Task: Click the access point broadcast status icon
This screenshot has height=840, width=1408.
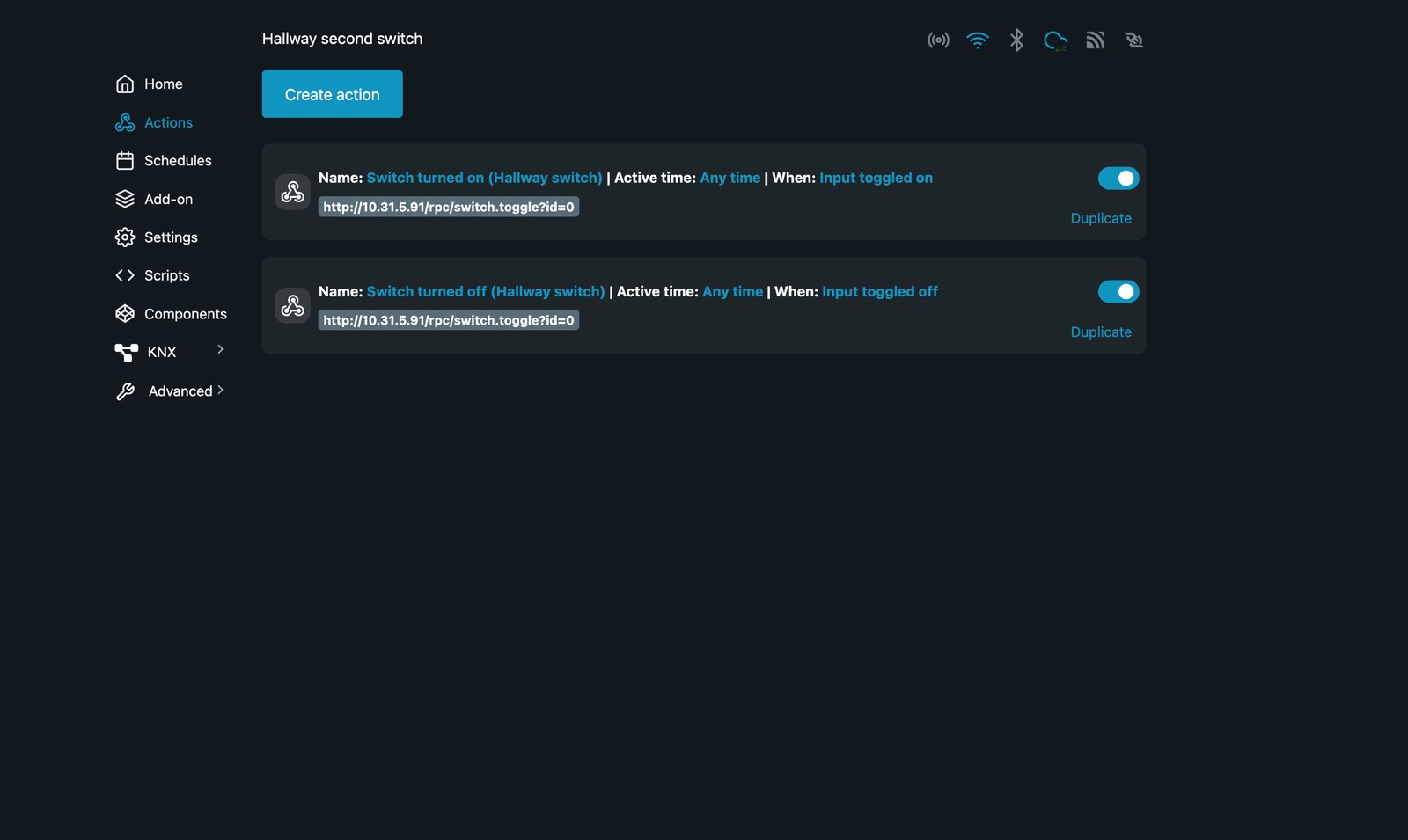Action: pos(938,40)
